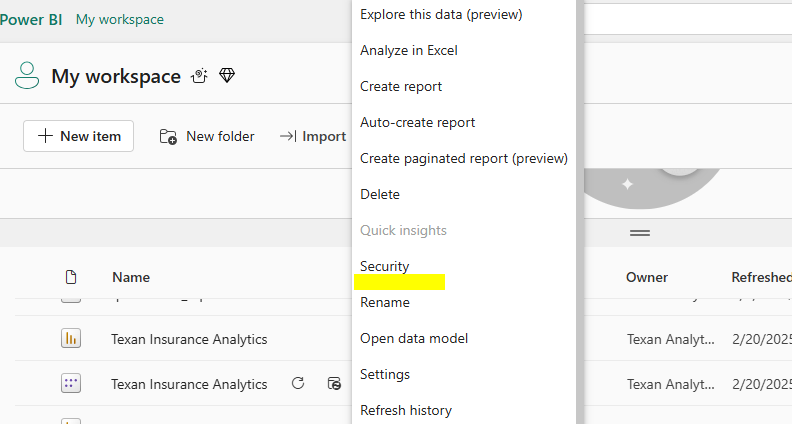This screenshot has width=792, height=424.
Task: Sort the list by the Name column header
Action: coord(131,277)
